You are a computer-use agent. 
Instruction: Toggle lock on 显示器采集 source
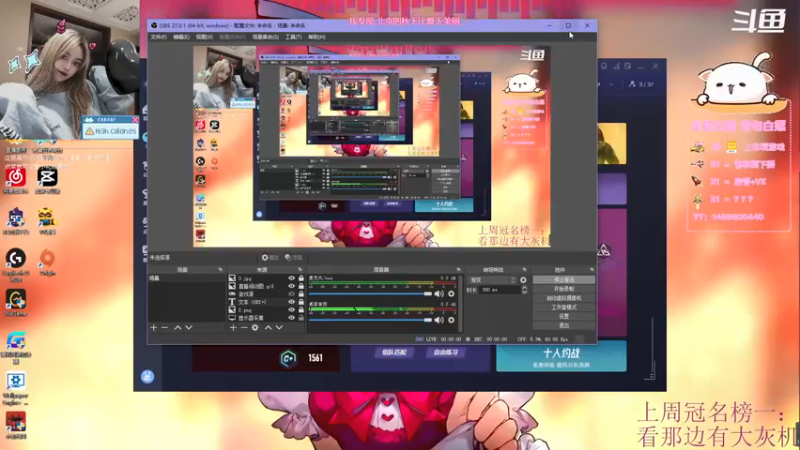click(x=301, y=318)
